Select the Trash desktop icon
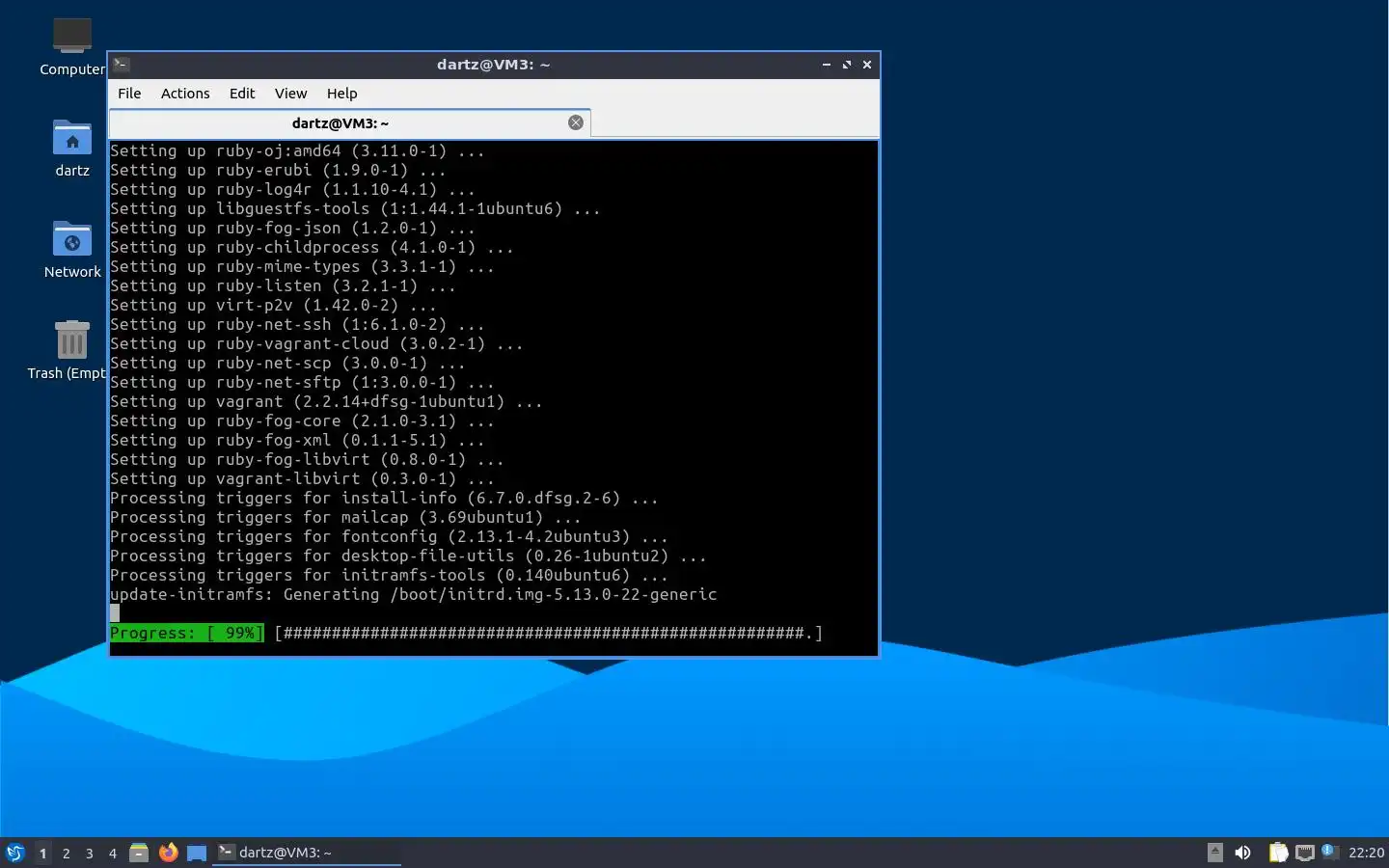Image resolution: width=1389 pixels, height=868 pixels. point(69,350)
